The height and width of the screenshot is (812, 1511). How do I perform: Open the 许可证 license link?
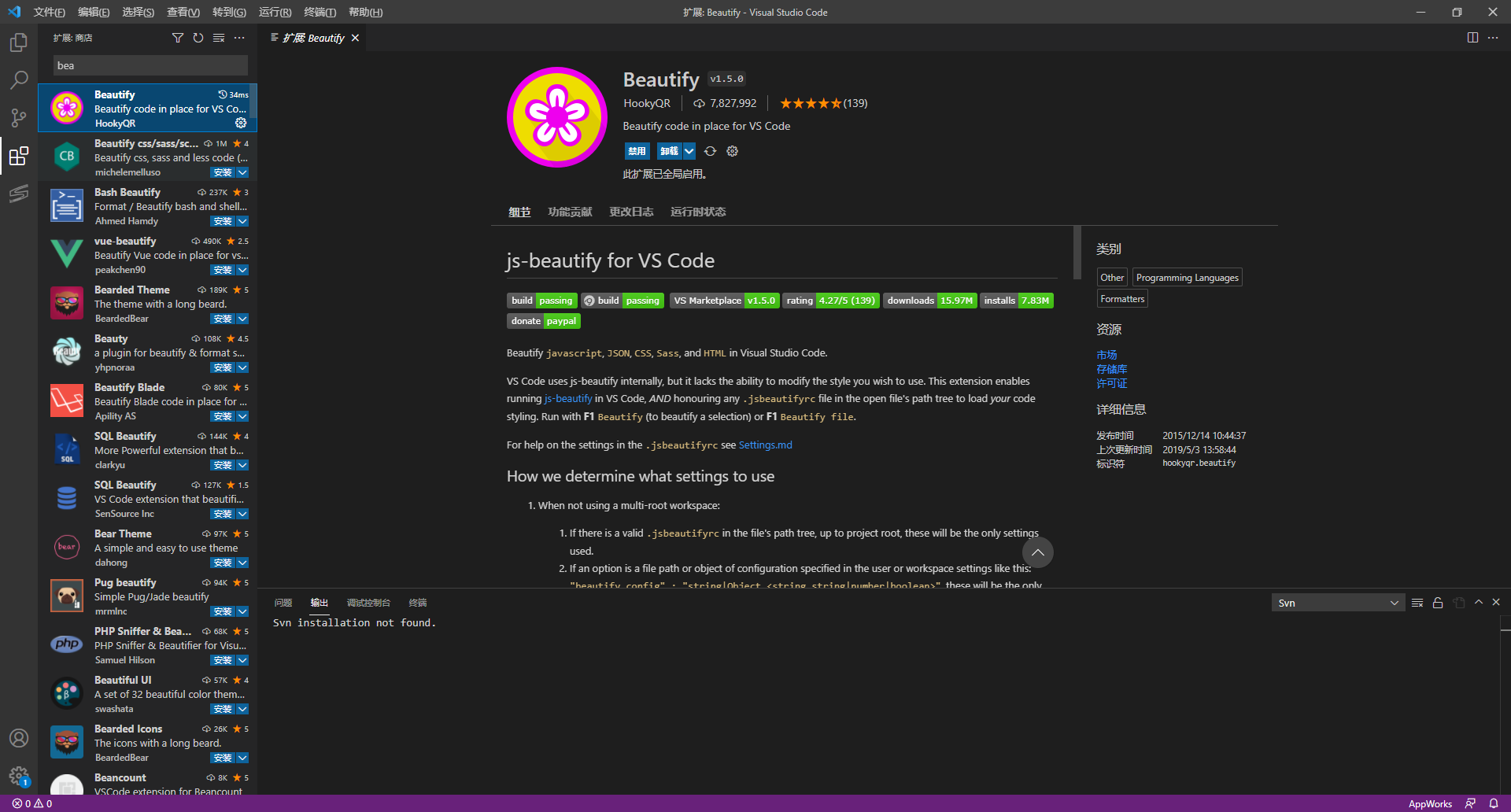click(1111, 383)
